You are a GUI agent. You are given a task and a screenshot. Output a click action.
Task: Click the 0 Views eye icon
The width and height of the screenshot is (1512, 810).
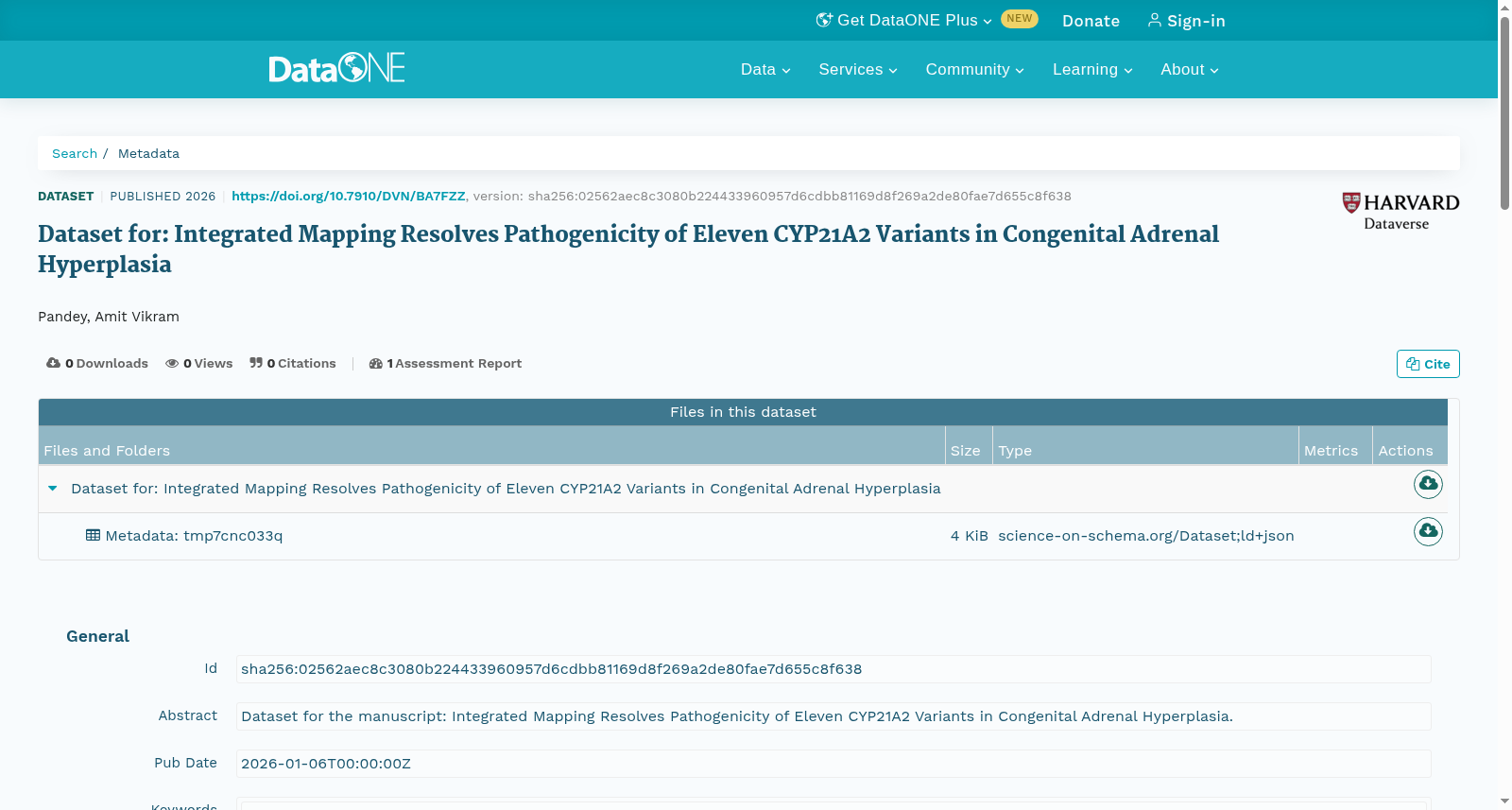tap(172, 363)
